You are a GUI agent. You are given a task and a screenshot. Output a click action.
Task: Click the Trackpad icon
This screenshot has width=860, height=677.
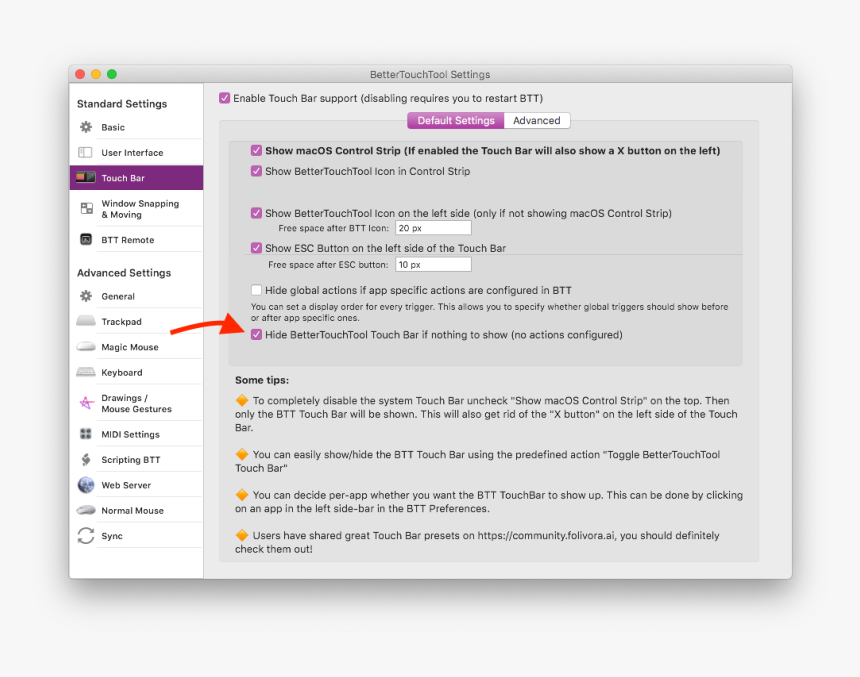click(x=86, y=321)
